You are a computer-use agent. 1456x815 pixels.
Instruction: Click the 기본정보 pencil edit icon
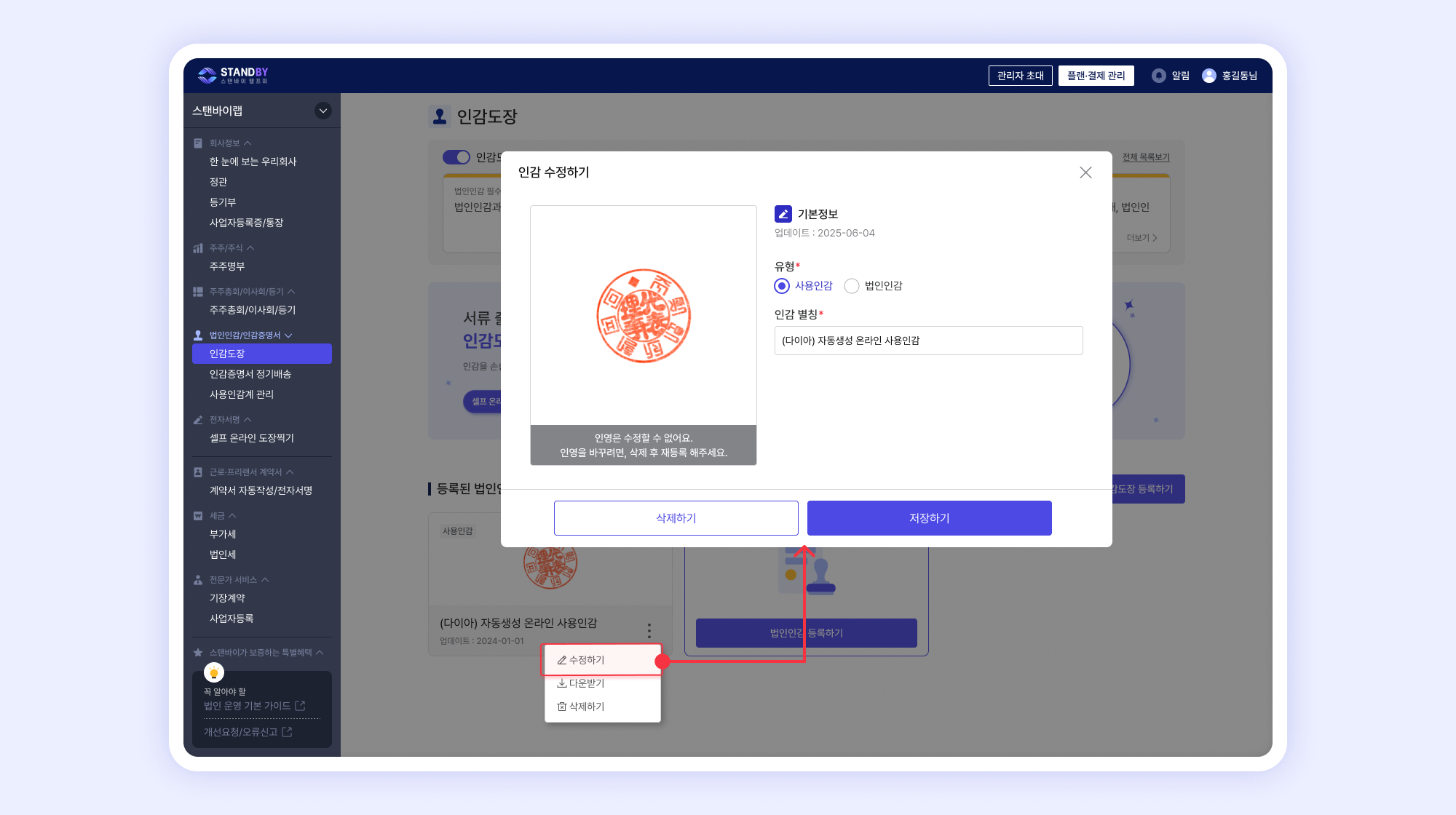click(x=783, y=214)
